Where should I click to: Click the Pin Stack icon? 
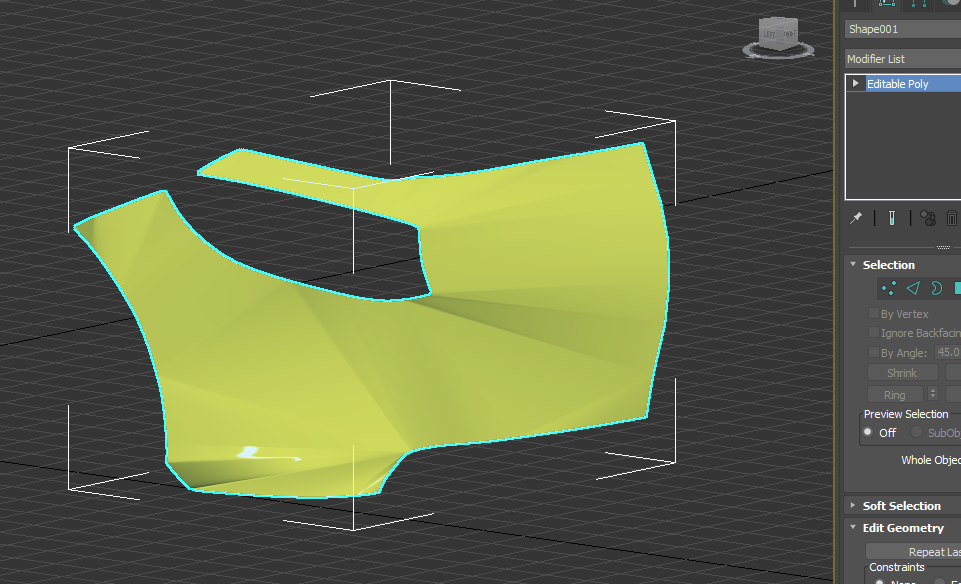856,218
